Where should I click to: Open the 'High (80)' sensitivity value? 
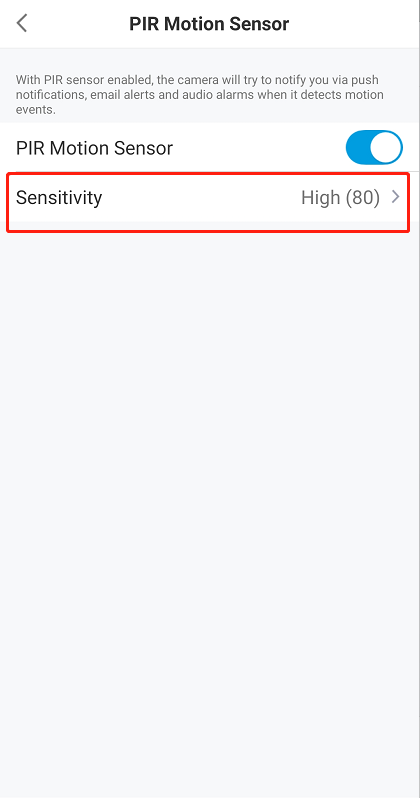tap(341, 197)
